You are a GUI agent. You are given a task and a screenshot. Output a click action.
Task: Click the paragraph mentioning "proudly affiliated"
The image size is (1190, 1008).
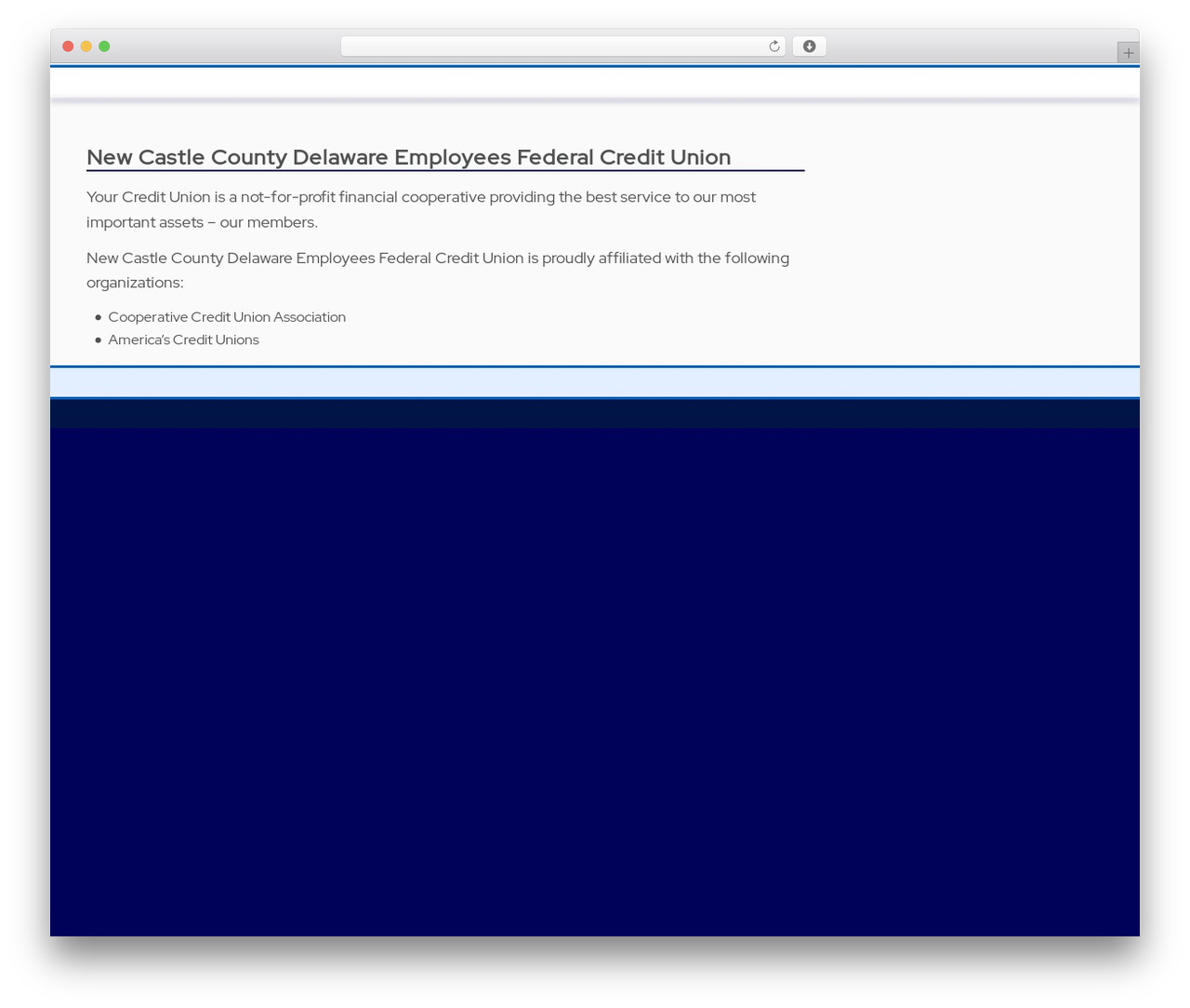(438, 270)
